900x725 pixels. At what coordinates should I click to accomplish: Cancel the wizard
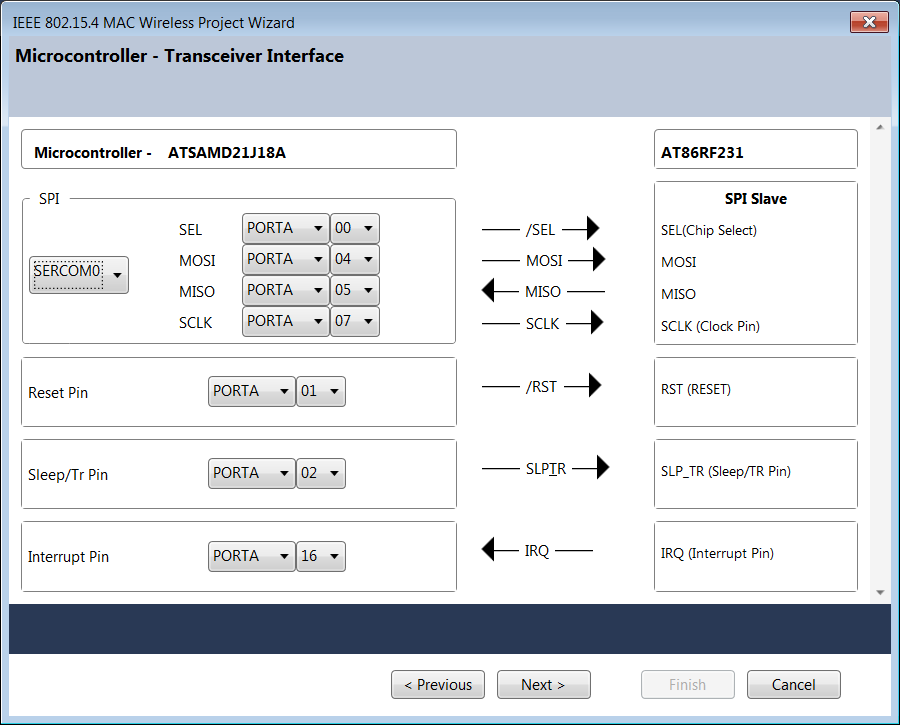pyautogui.click(x=794, y=685)
